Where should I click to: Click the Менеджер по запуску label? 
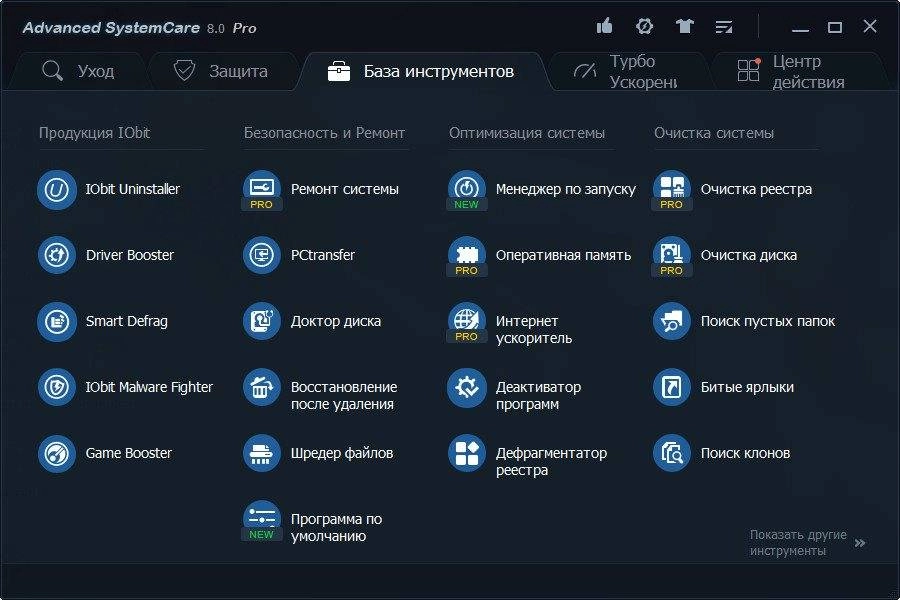[566, 189]
